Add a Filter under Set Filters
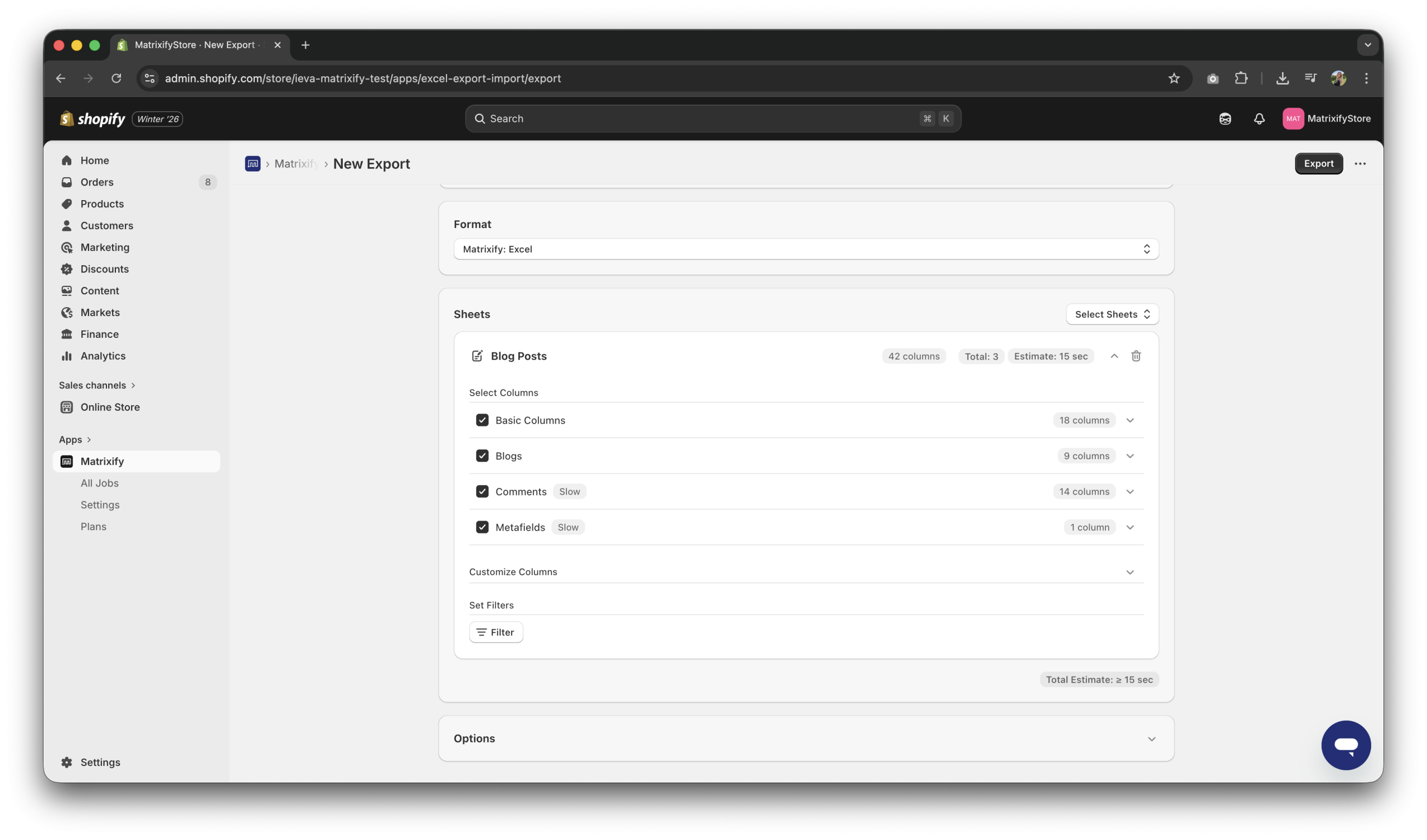The height and width of the screenshot is (840, 1427). coord(496,632)
